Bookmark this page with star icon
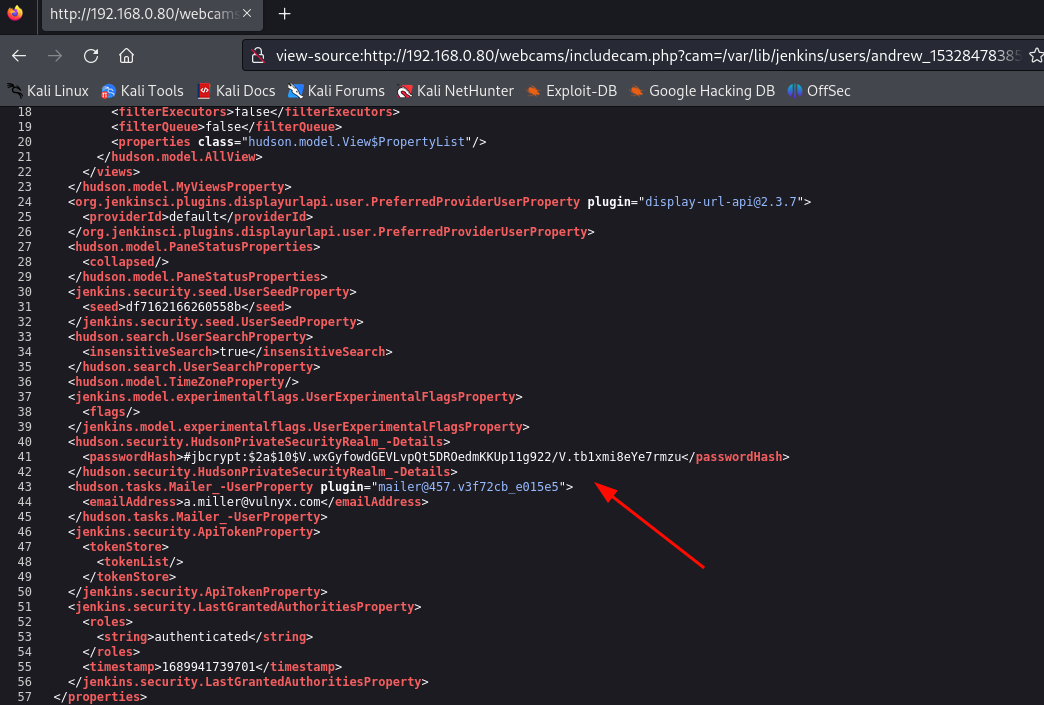Screen dimensions: 1044x705 tap(1035, 55)
